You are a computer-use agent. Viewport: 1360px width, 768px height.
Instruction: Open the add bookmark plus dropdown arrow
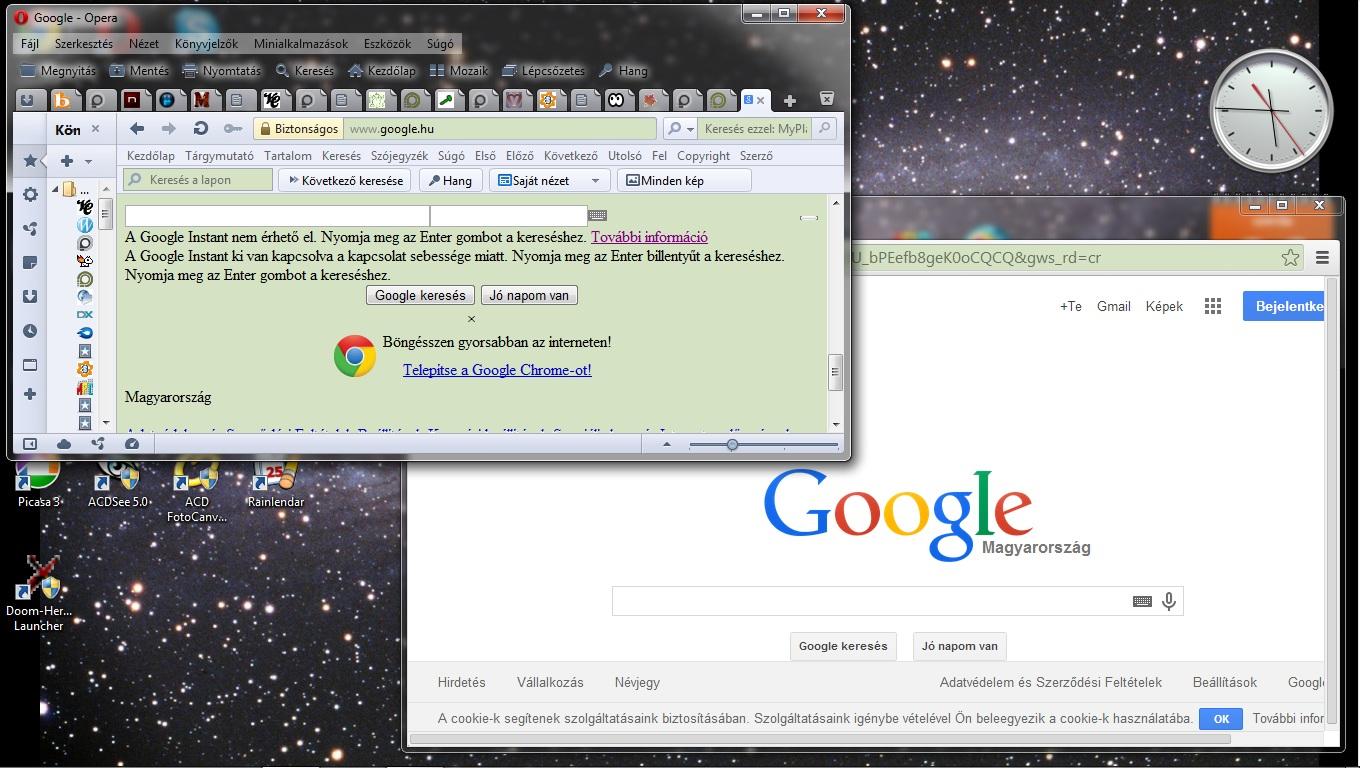[x=88, y=161]
